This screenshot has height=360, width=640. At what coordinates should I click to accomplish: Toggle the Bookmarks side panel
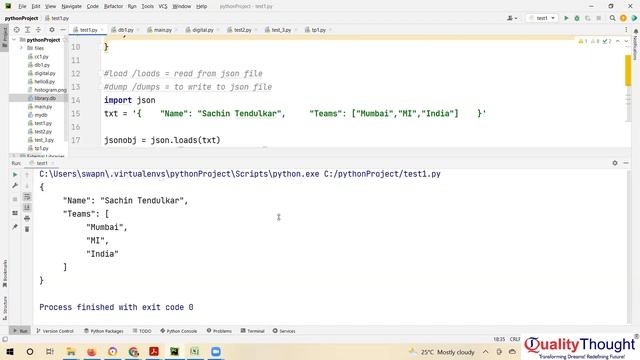point(4,273)
